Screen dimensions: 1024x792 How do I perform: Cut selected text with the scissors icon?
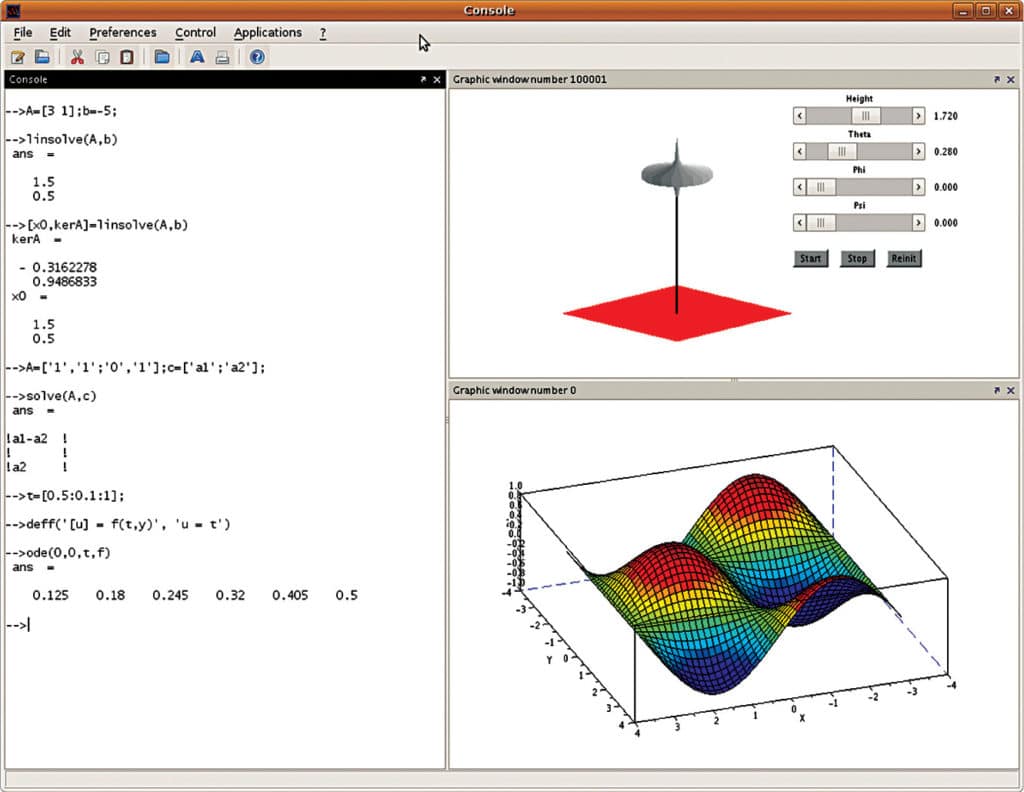pyautogui.click(x=77, y=57)
